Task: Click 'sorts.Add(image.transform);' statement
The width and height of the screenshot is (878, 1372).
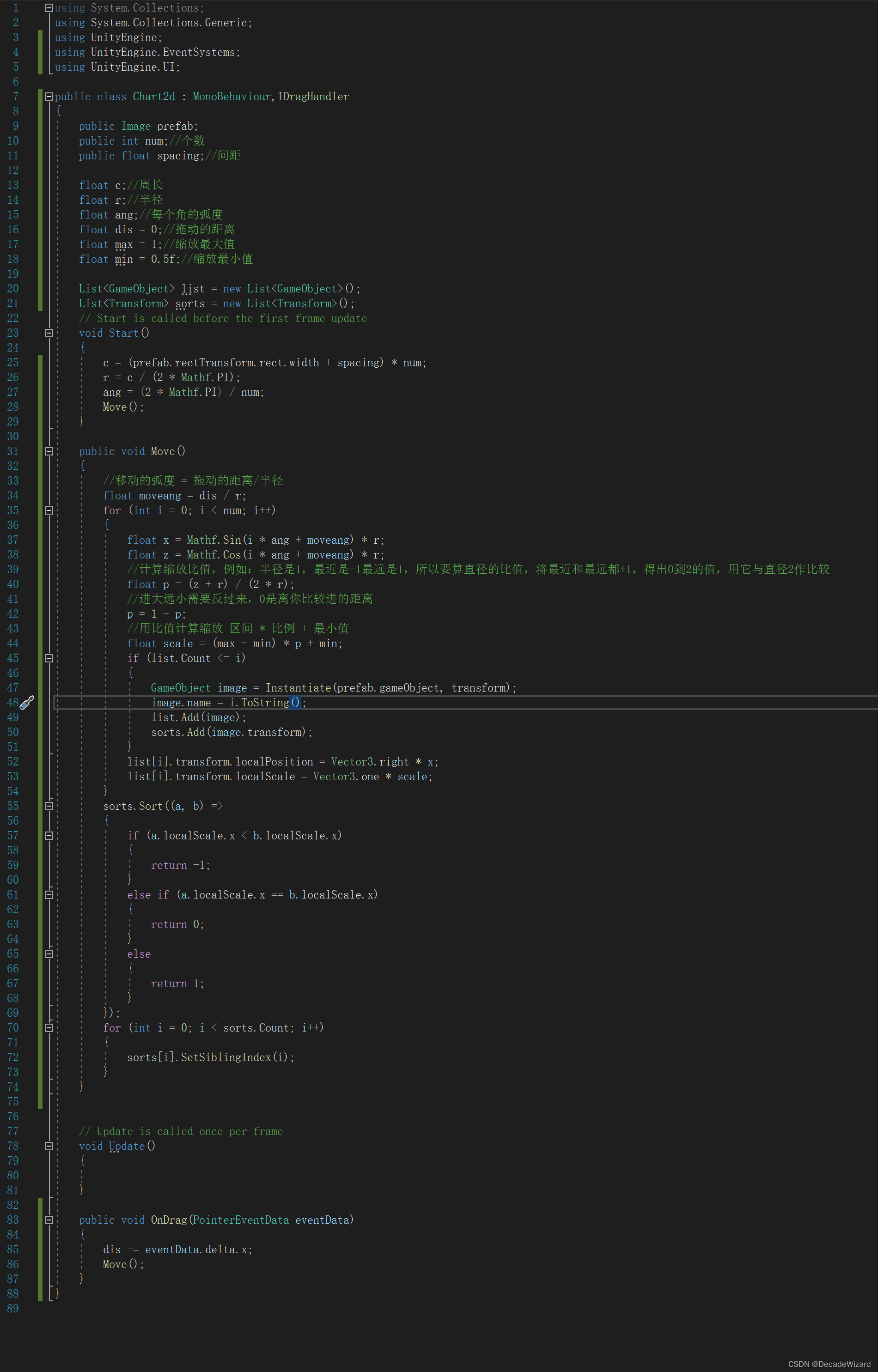Action: 232,732
